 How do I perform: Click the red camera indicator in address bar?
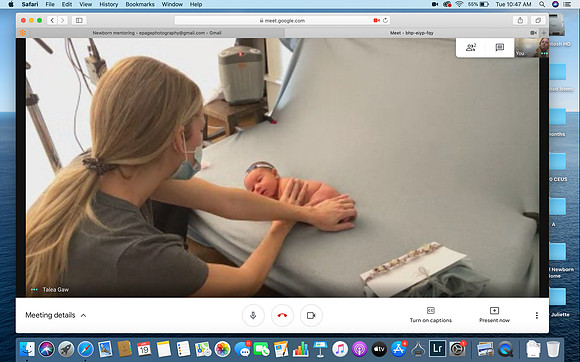[377, 21]
